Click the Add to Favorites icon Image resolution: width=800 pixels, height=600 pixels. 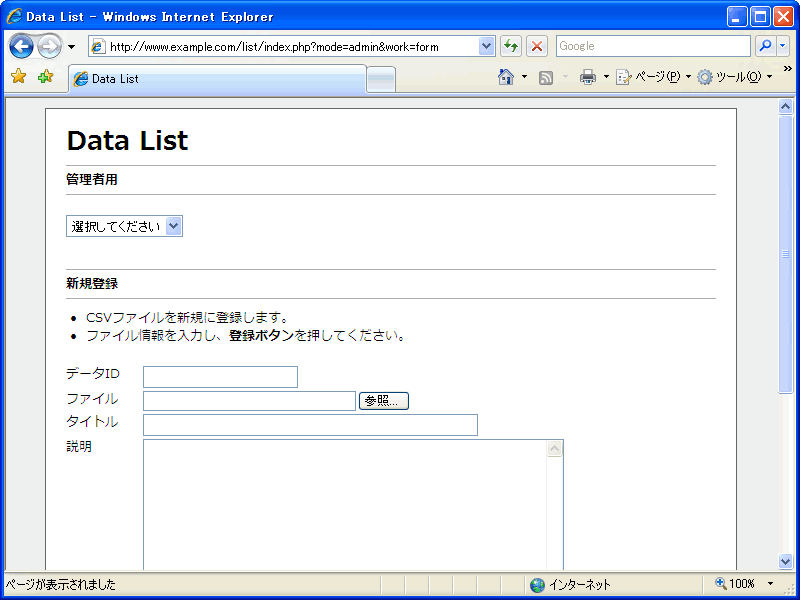[x=45, y=77]
